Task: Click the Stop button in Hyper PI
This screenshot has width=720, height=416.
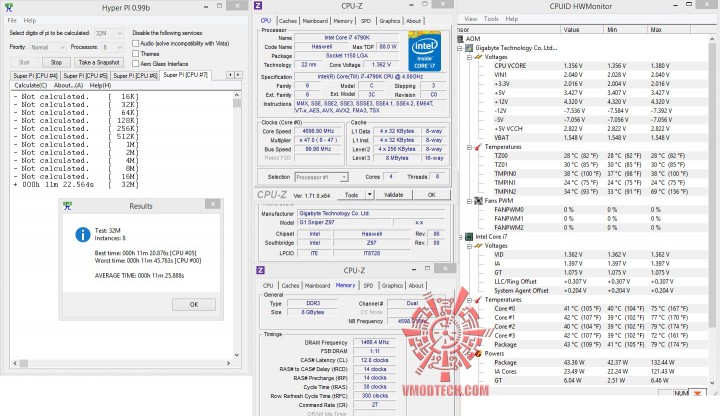Action: pos(56,62)
